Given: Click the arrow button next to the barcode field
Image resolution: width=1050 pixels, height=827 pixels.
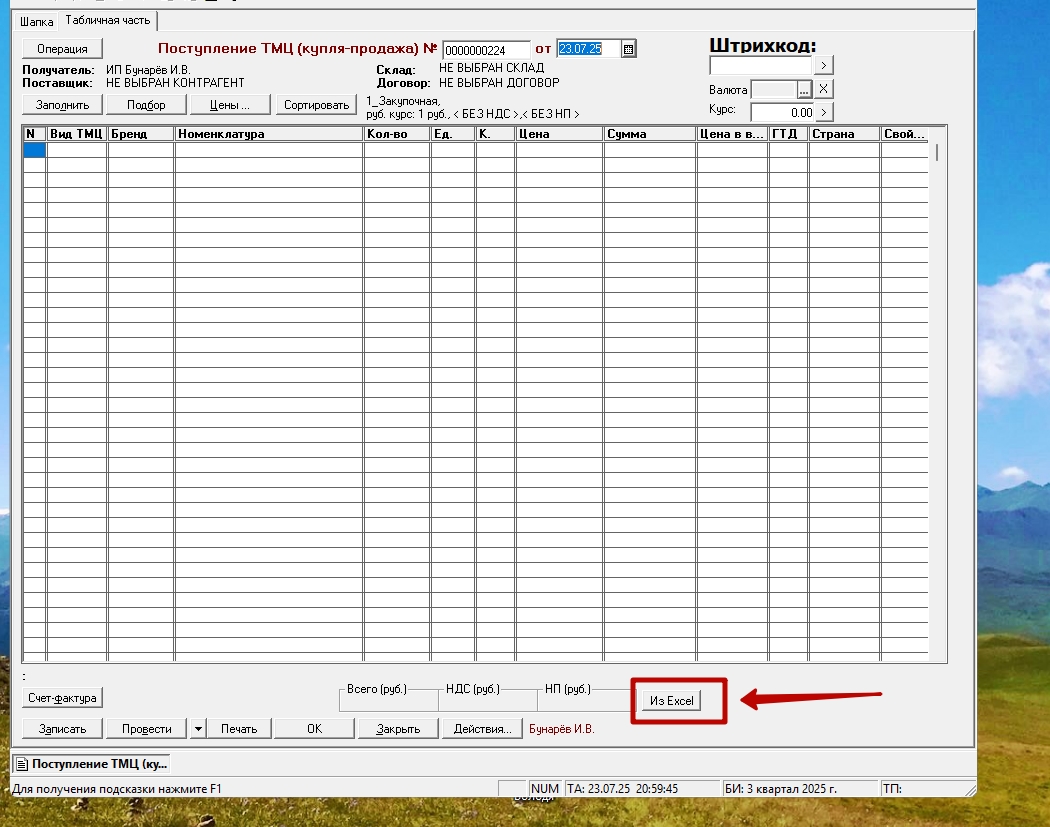Looking at the screenshot, I should click(x=824, y=66).
